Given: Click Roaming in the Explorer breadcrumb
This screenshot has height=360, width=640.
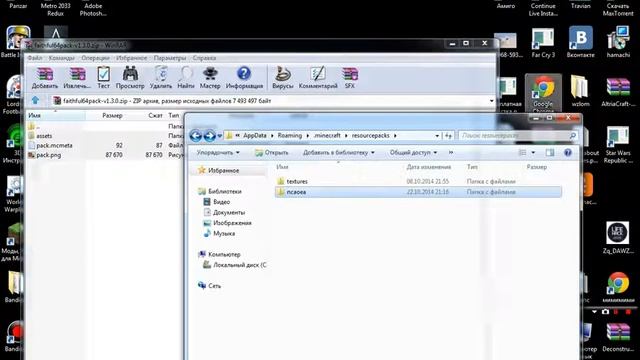Looking at the screenshot, I should pyautogui.click(x=290, y=136).
